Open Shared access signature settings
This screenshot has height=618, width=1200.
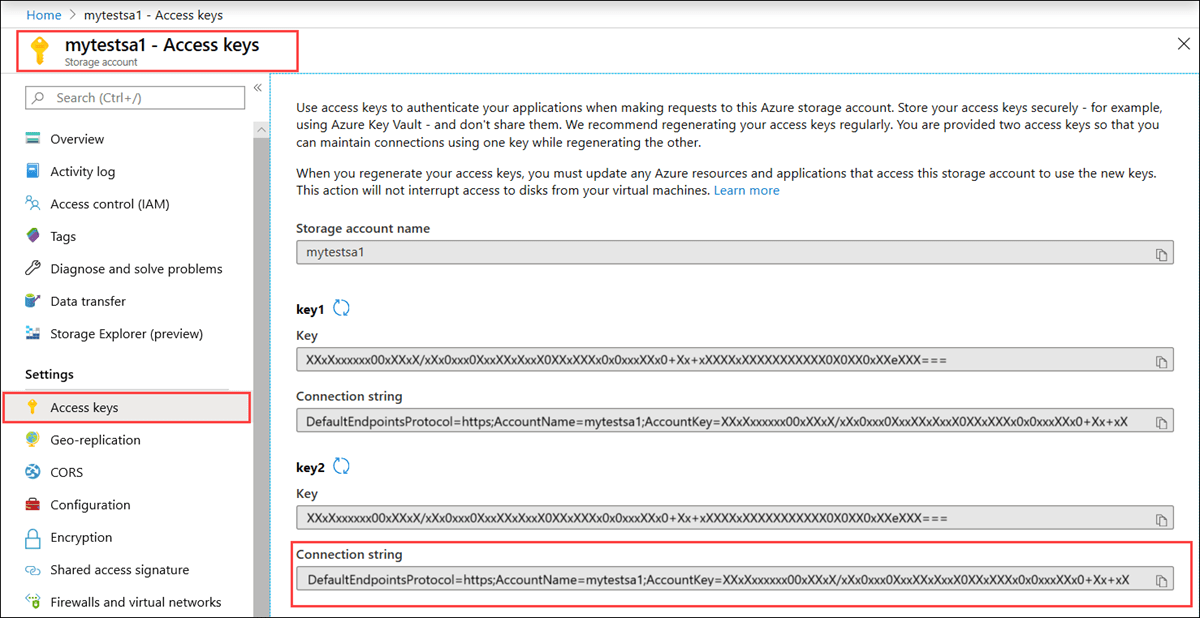[x=120, y=569]
